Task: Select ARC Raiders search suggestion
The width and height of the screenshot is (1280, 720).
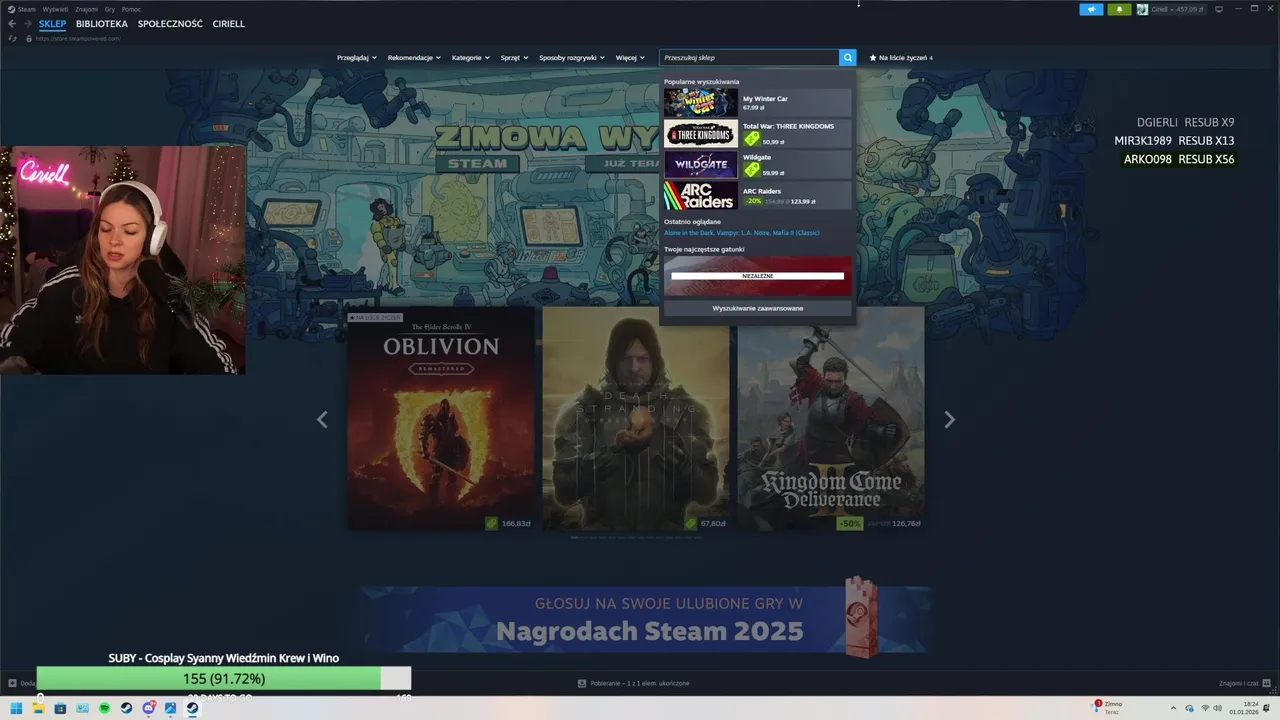Action: pos(758,195)
